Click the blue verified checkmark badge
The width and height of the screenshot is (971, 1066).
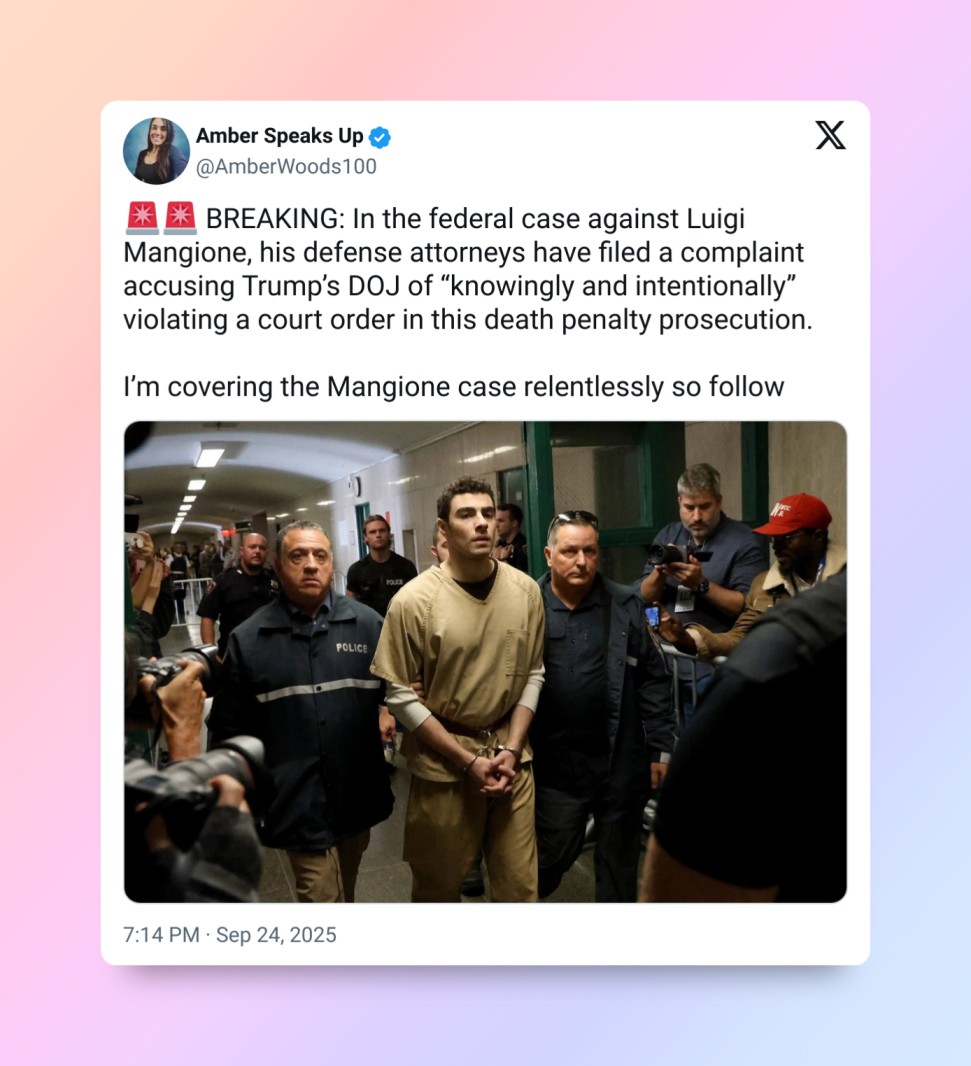tap(379, 137)
